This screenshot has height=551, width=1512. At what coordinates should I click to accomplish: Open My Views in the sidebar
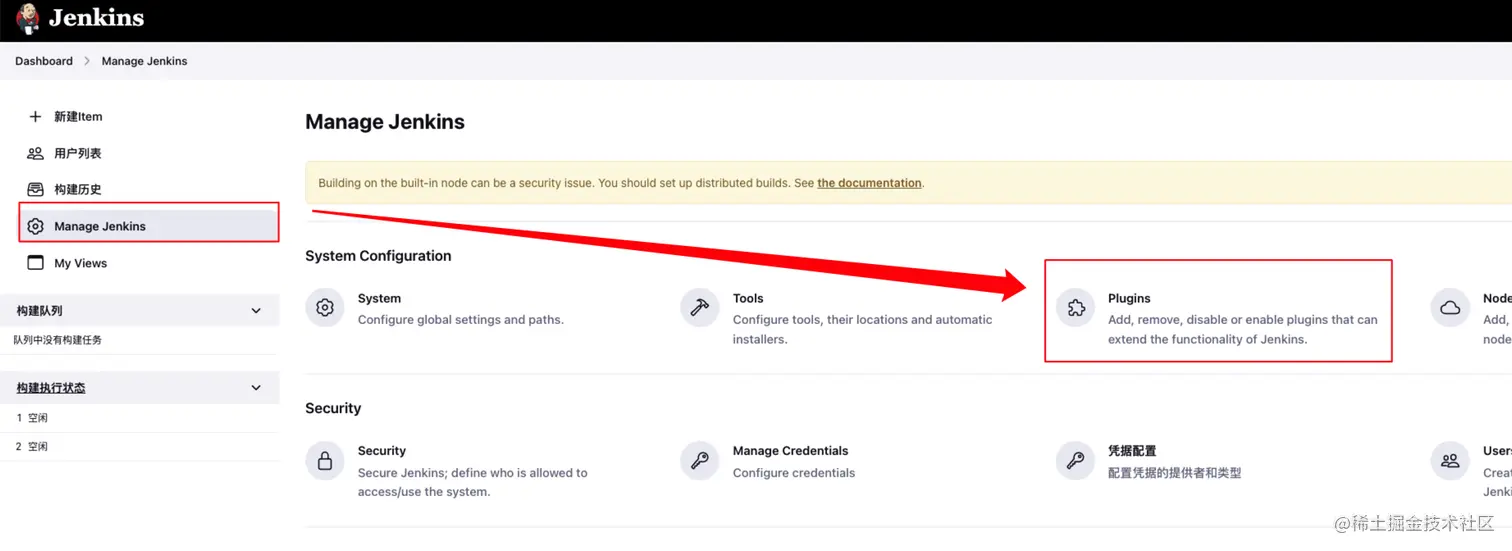point(80,264)
